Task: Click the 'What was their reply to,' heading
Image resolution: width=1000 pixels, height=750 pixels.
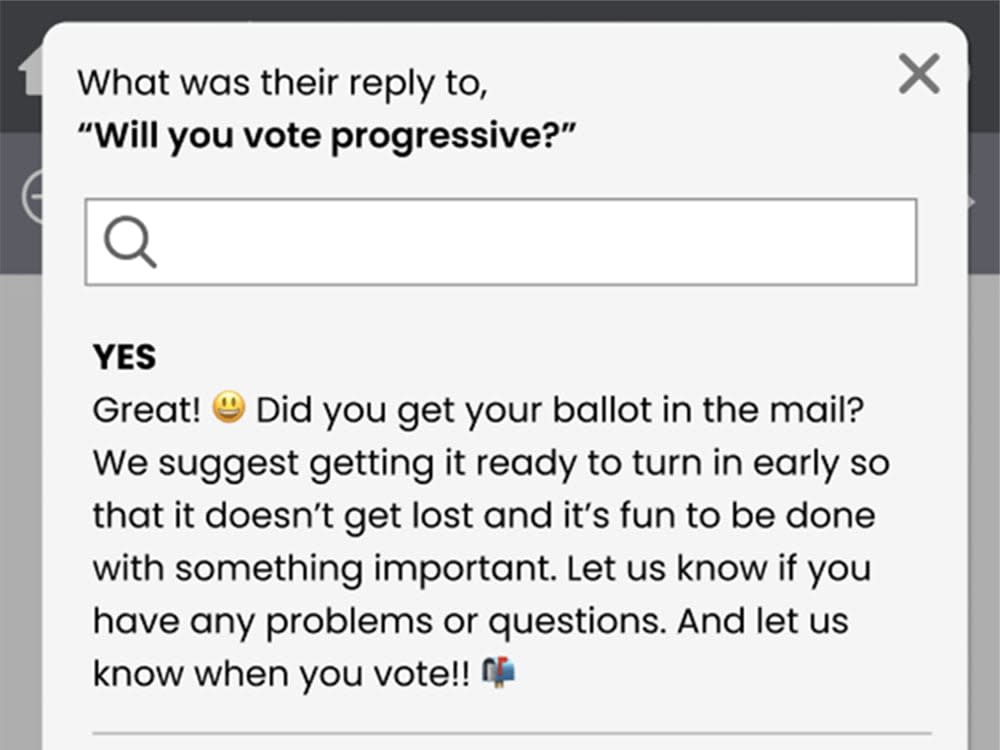Action: (x=283, y=84)
